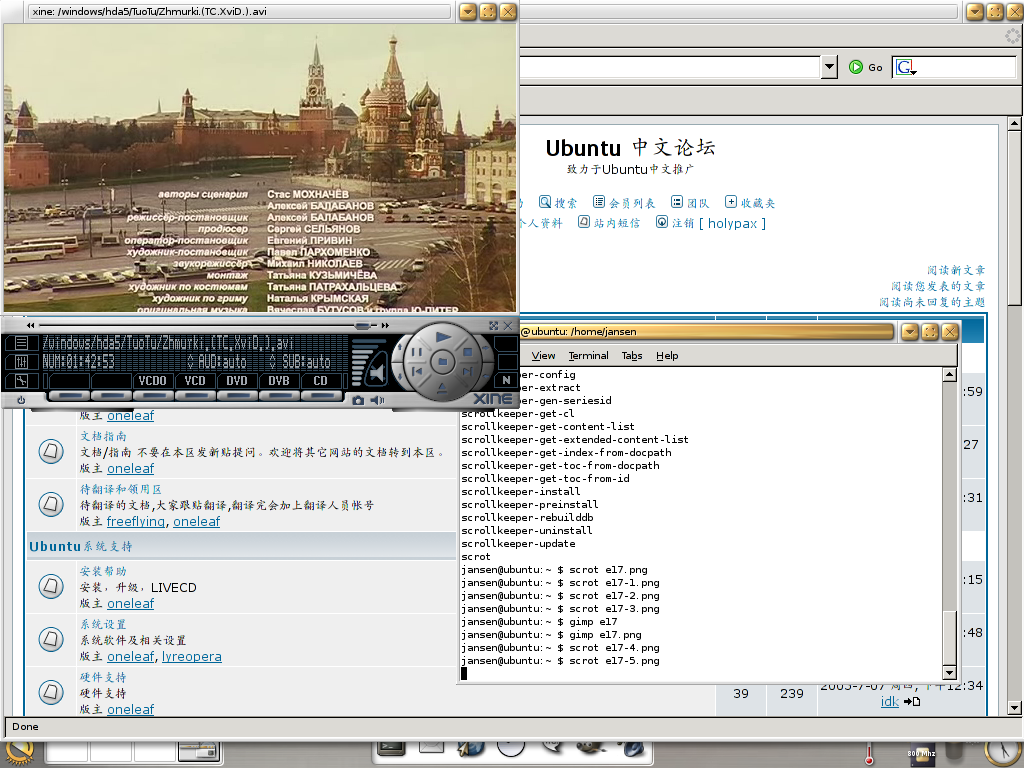
Task: Open the 会员列表 member list link
Action: (624, 202)
